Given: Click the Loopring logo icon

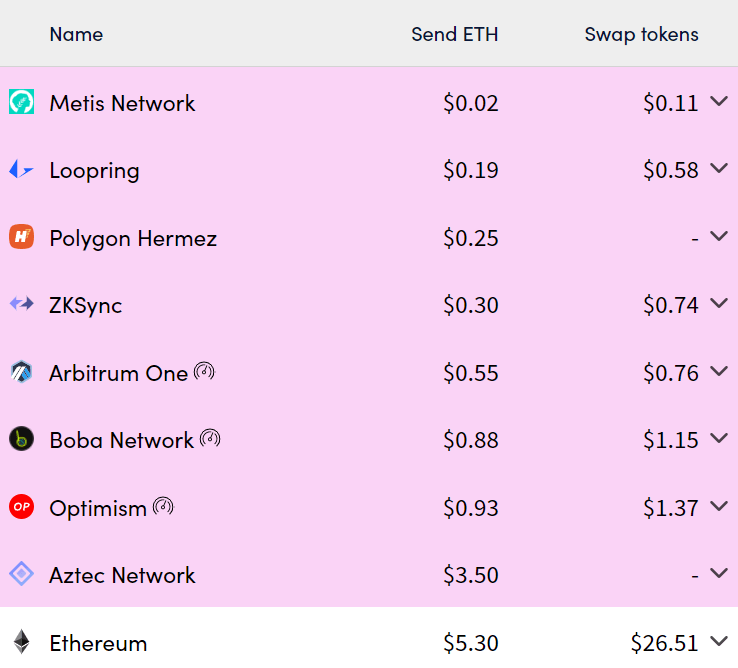Looking at the screenshot, I should (x=22, y=169).
